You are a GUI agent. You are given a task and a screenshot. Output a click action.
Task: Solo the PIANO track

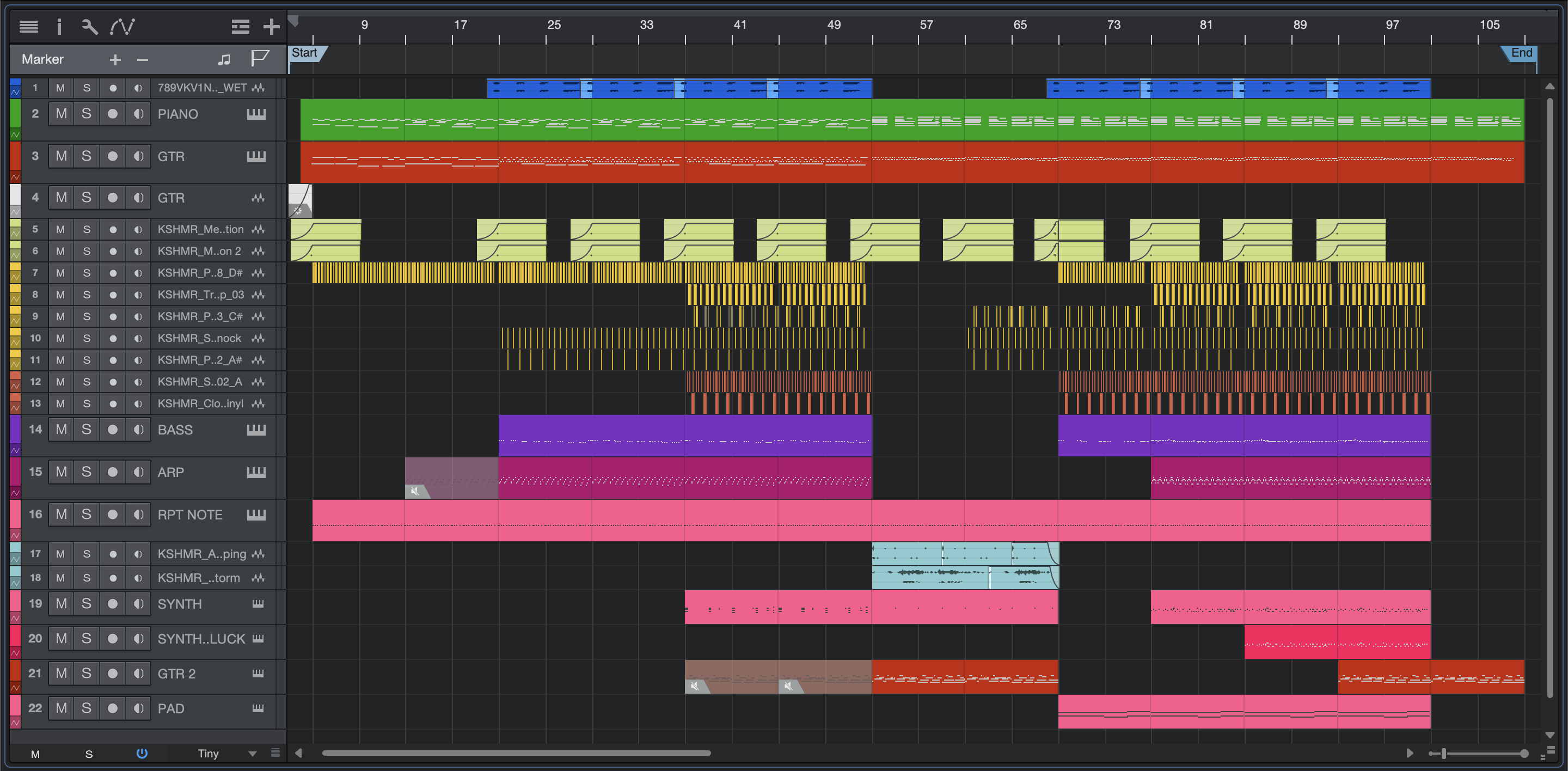tap(87, 114)
